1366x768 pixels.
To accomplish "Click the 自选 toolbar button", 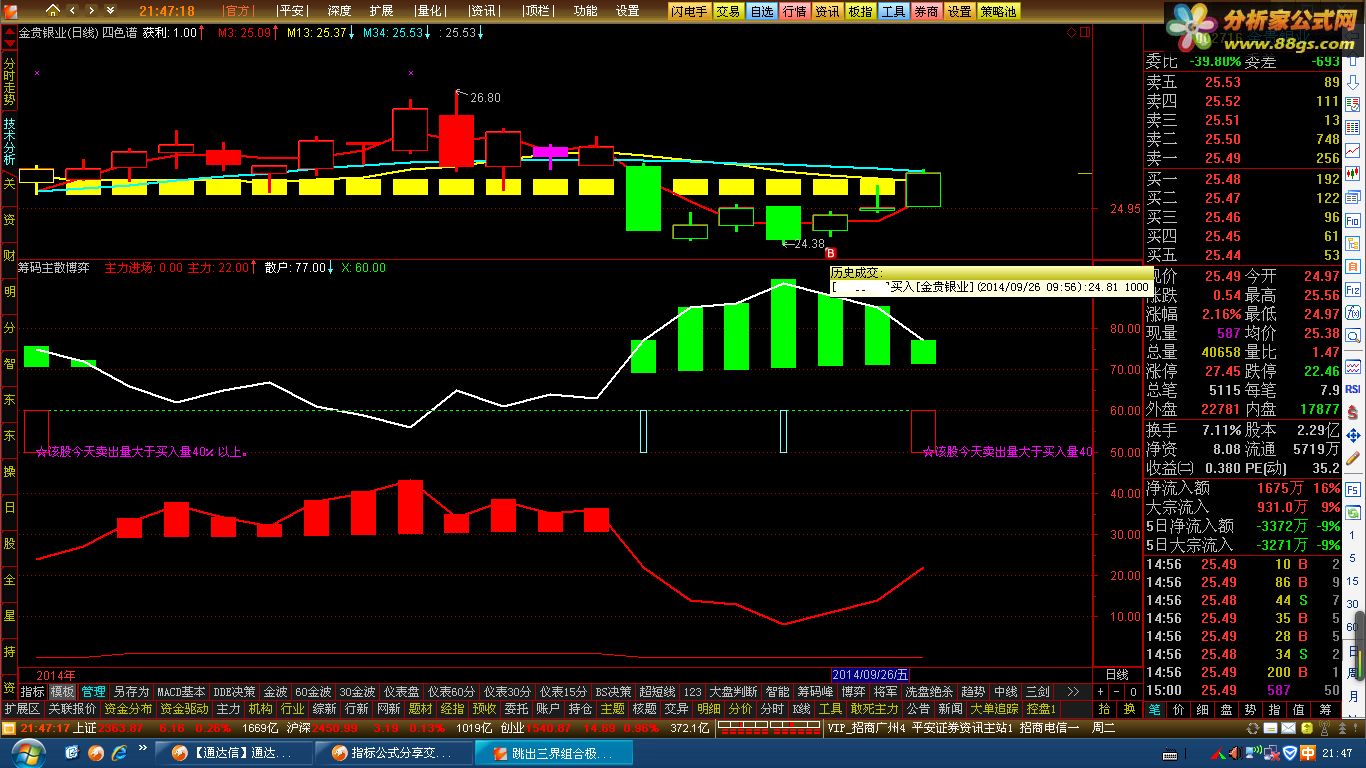I will tap(762, 11).
